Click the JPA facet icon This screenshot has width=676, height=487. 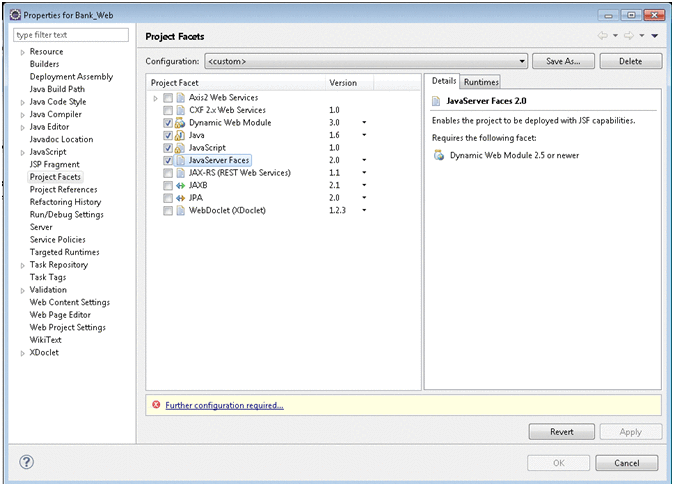[180, 198]
